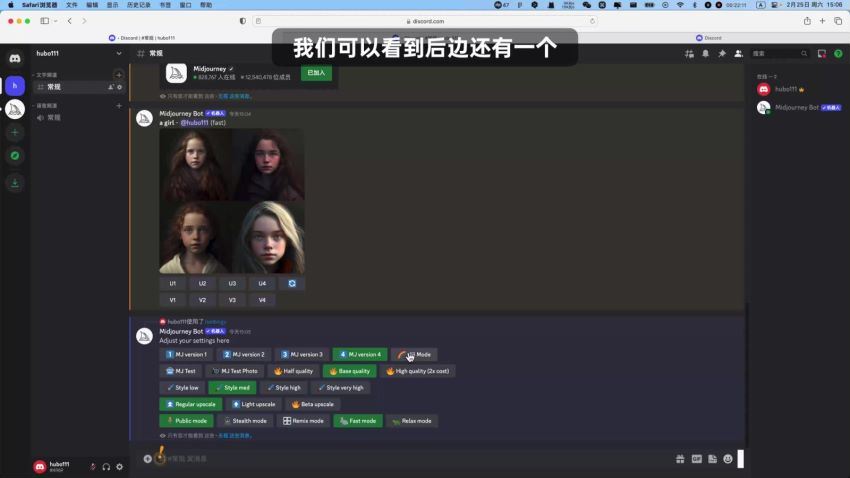Choose Style low setting
850x478 pixels.
click(182, 388)
